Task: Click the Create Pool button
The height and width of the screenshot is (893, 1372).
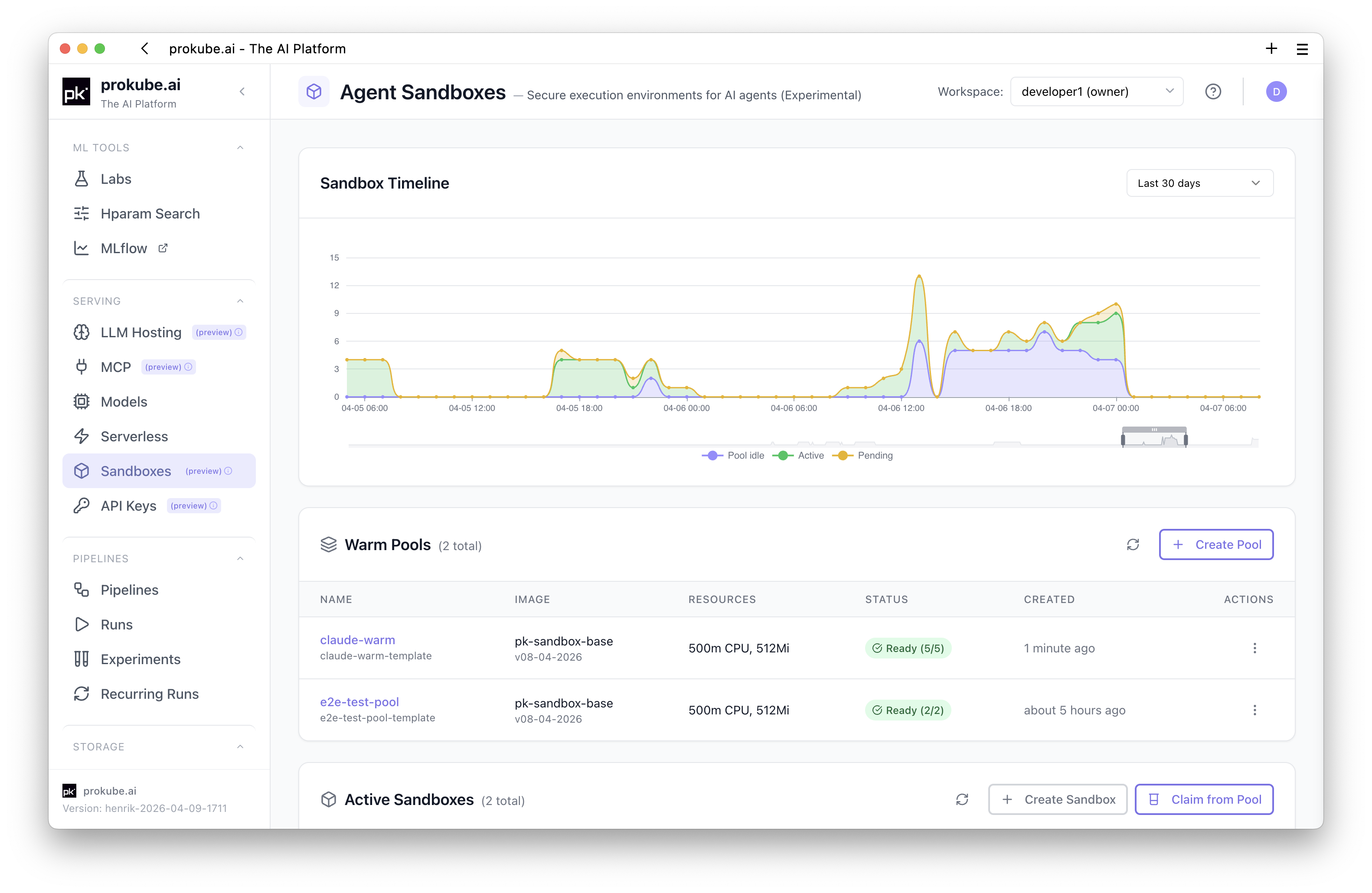Action: click(x=1216, y=544)
